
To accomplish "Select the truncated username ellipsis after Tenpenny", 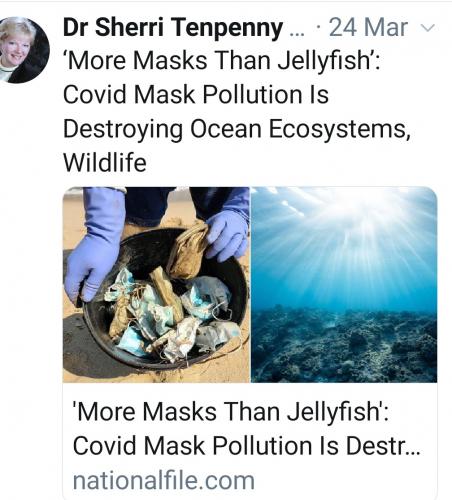I will tap(297, 33).
